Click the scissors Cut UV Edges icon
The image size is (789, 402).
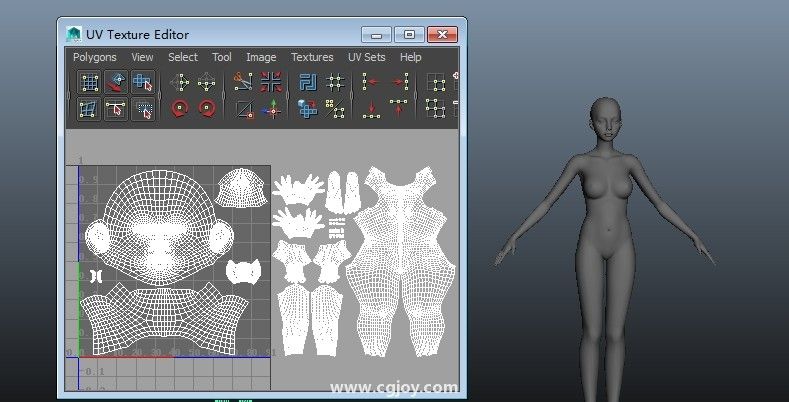[243, 82]
